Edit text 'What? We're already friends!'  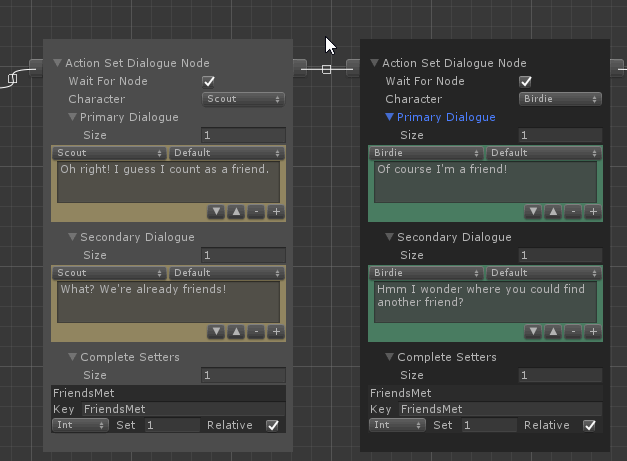coord(168,302)
